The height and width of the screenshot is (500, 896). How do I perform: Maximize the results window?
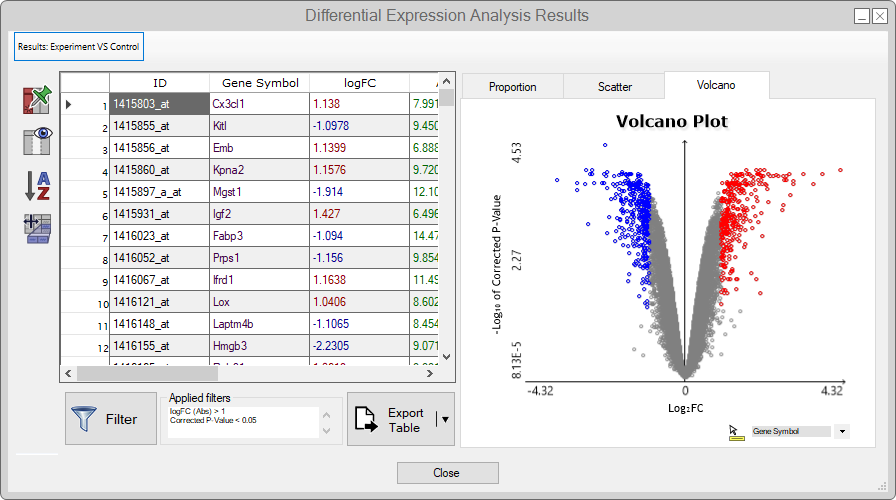pos(863,16)
